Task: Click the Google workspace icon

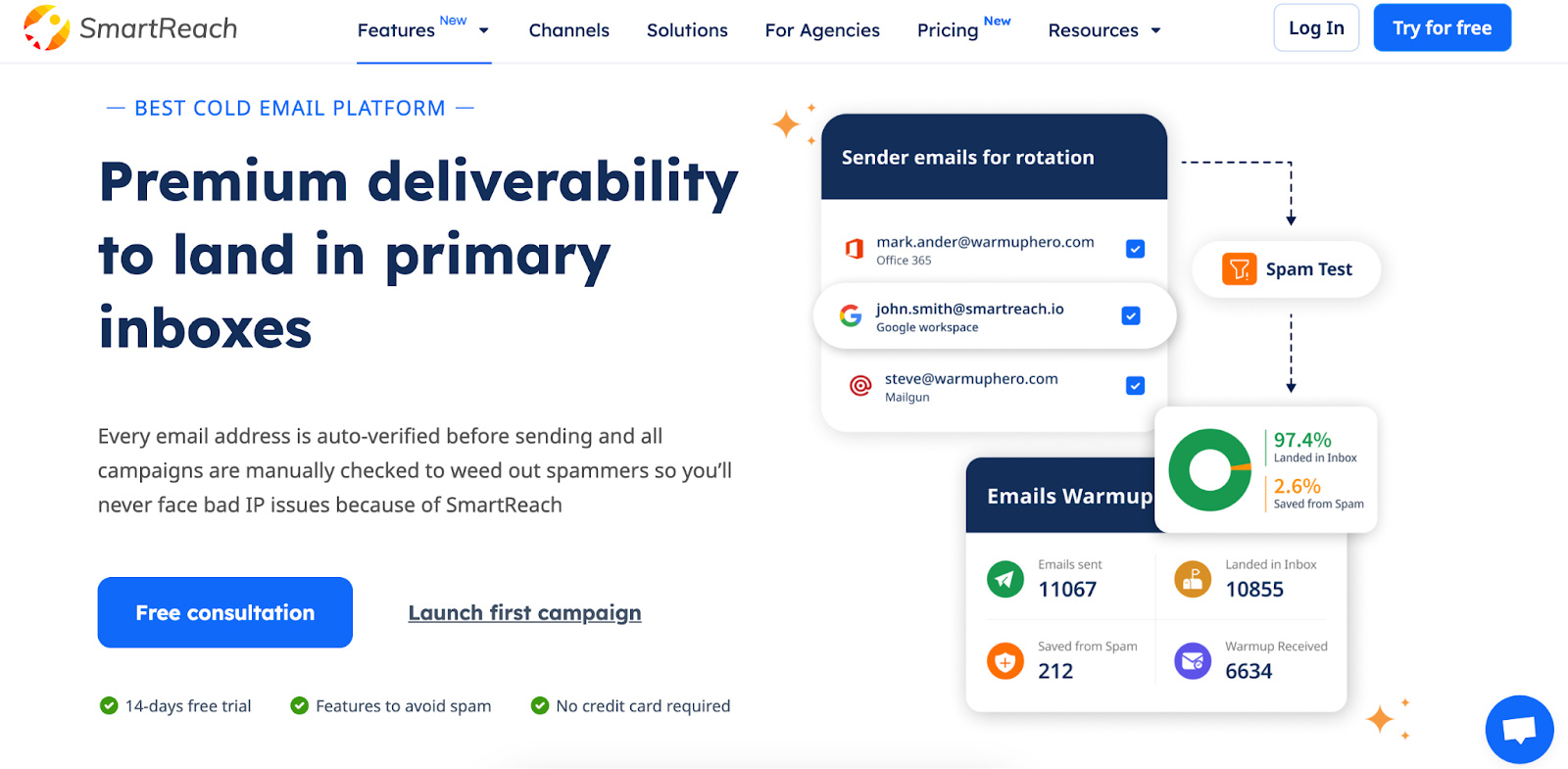Action: [851, 315]
